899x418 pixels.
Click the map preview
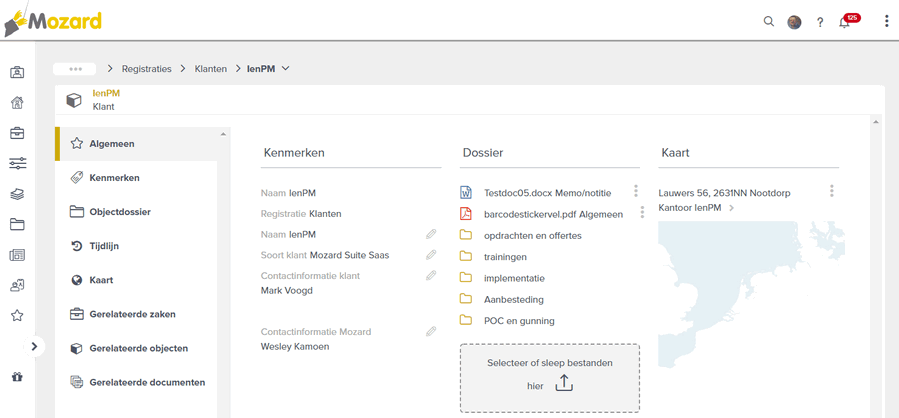[752, 295]
